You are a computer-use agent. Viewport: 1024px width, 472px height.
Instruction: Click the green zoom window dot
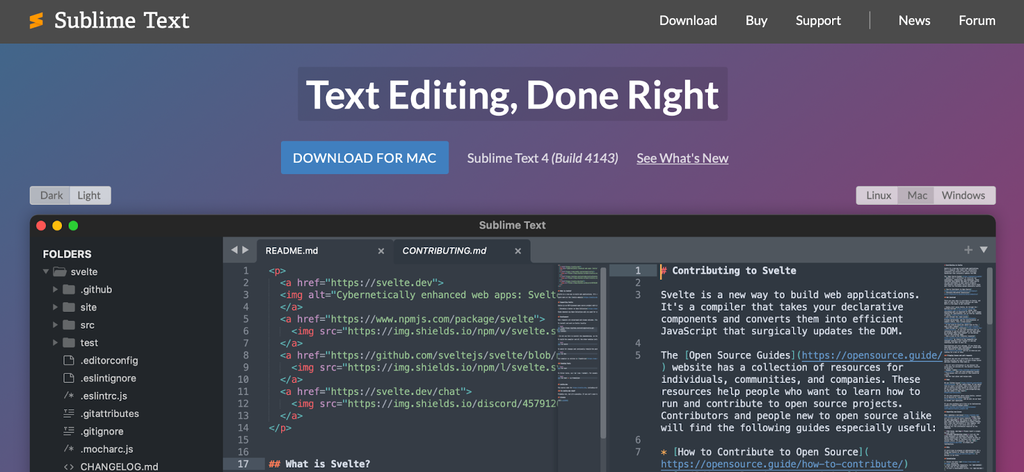(x=73, y=226)
